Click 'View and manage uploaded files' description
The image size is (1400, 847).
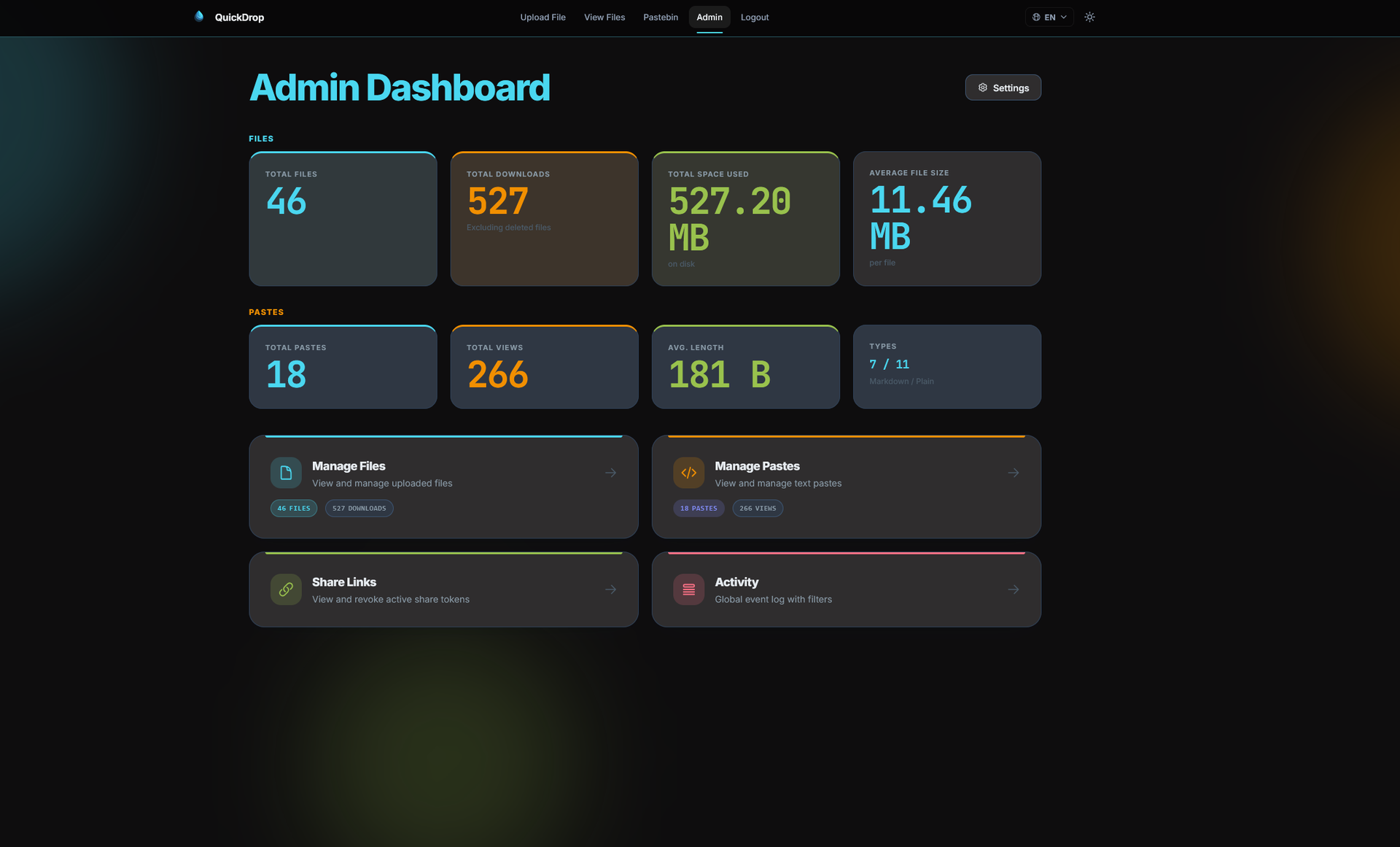tap(382, 483)
